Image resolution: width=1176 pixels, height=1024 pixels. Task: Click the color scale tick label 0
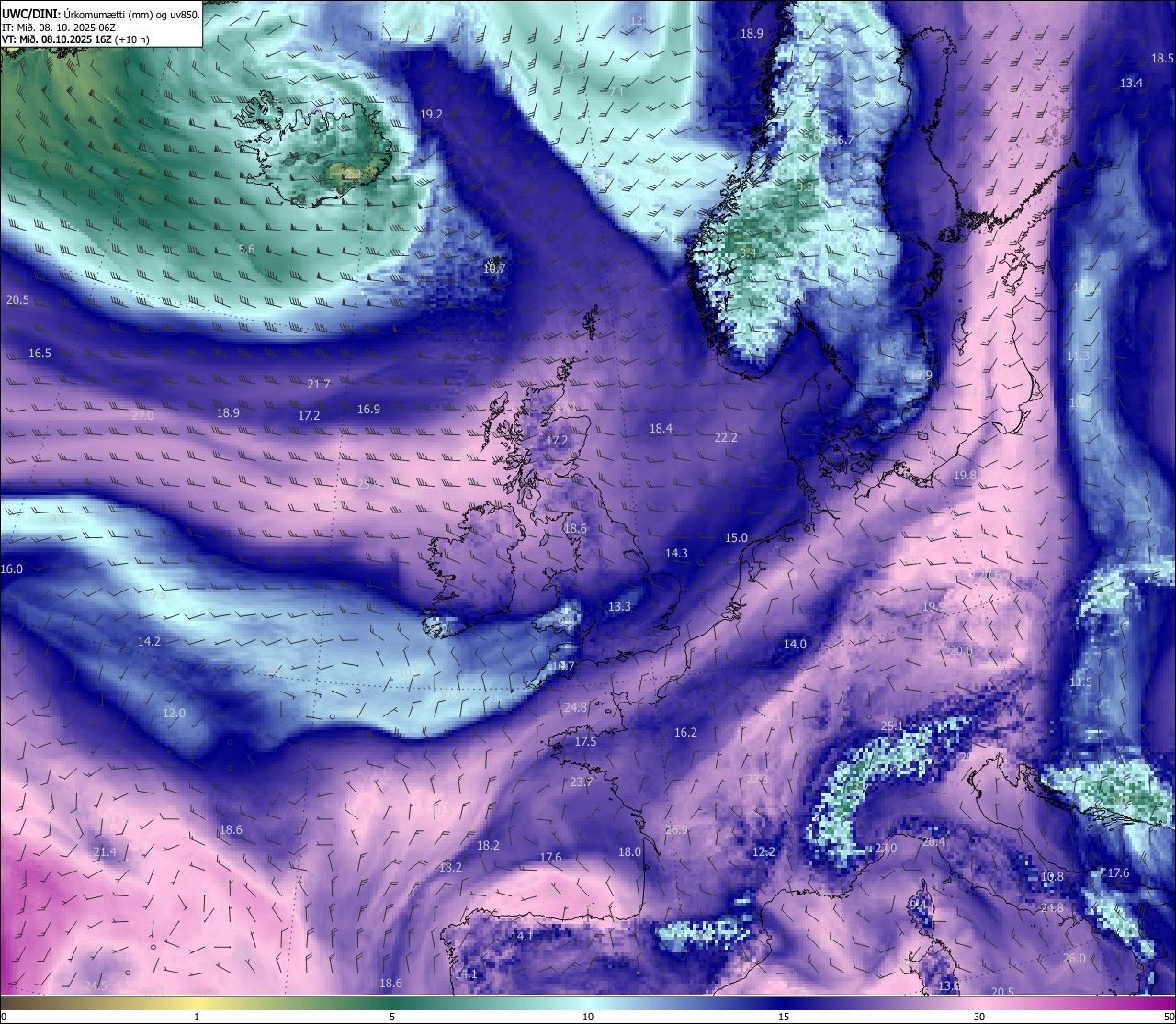(x=4, y=1017)
